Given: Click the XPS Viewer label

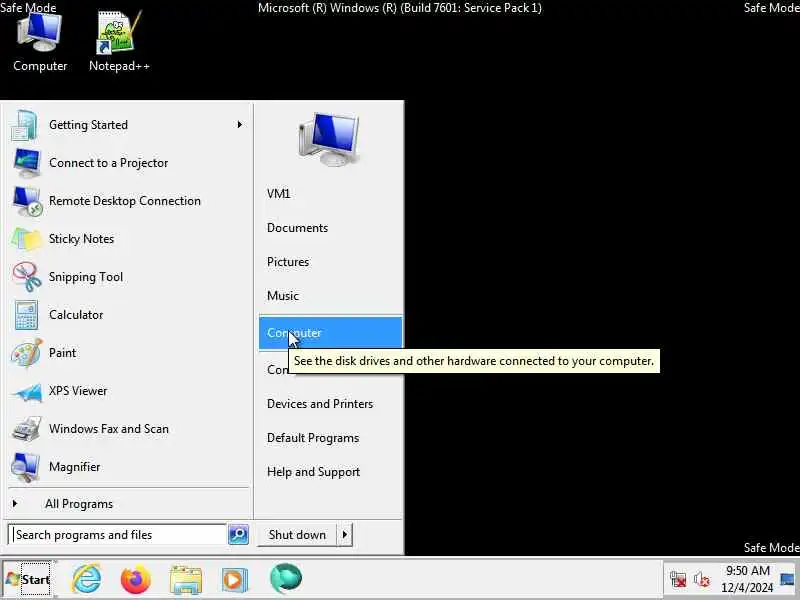Looking at the screenshot, I should point(78,391).
